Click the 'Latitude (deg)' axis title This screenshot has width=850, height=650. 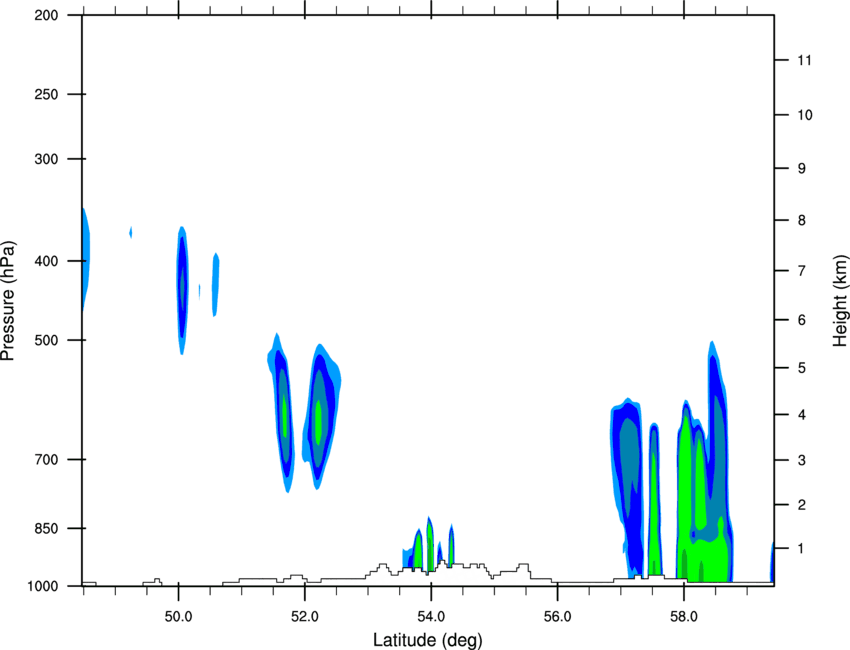[x=427, y=640]
